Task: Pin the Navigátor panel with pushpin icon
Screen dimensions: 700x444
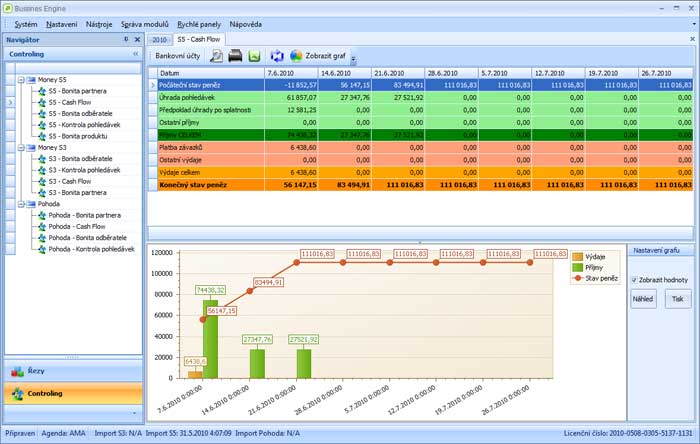Action: (125, 39)
